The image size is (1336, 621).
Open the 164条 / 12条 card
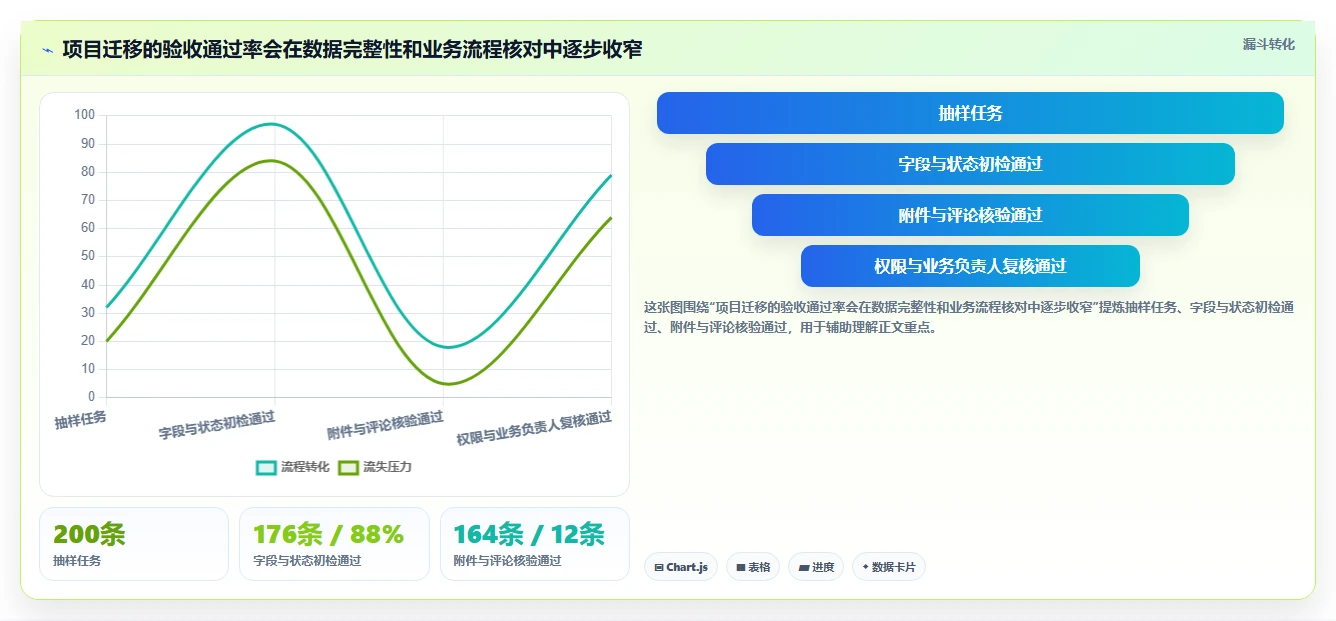pos(535,544)
